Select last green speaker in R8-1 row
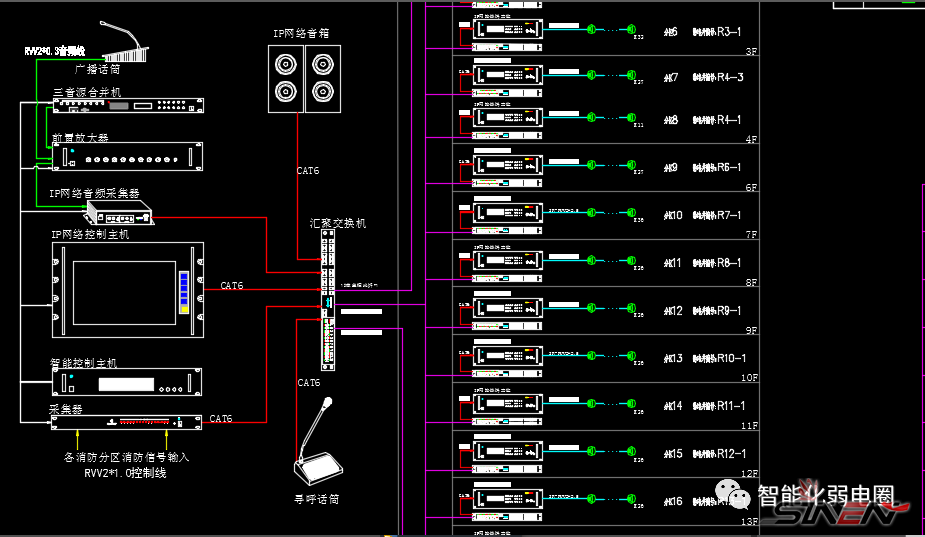The width and height of the screenshot is (925, 537). click(631, 260)
